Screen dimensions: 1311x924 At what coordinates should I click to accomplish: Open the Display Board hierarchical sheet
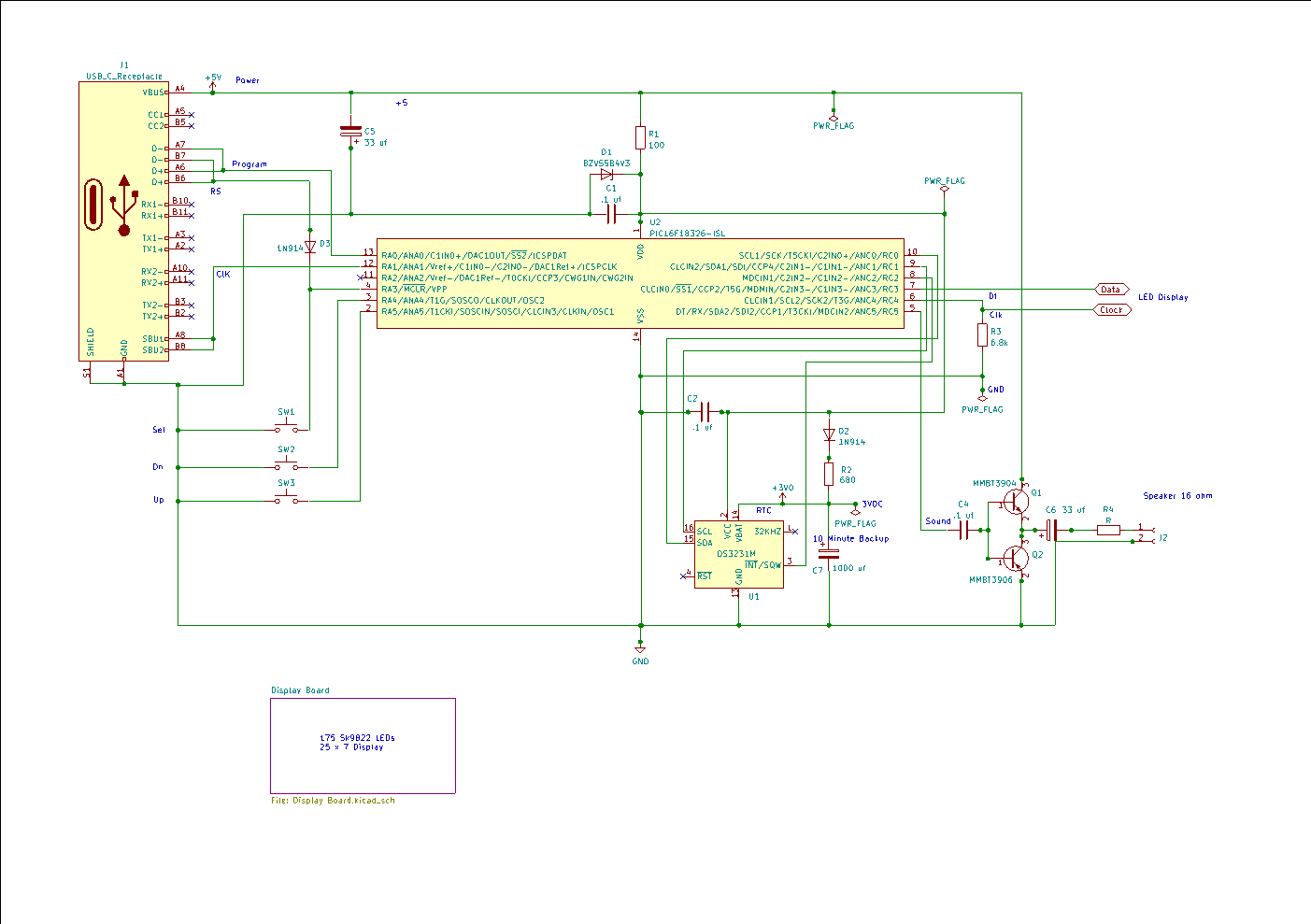point(363,745)
